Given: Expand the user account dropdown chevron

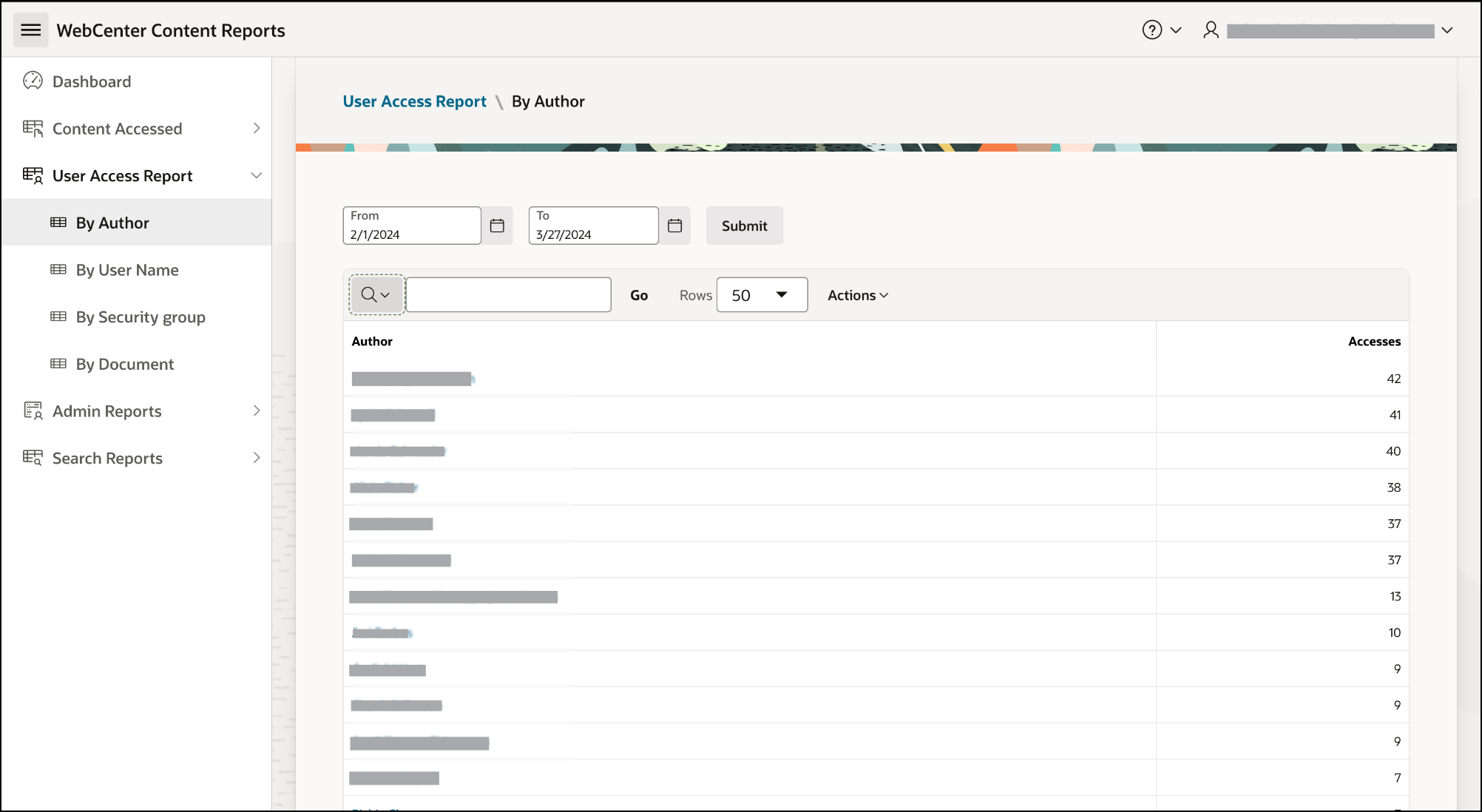Looking at the screenshot, I should [1447, 30].
